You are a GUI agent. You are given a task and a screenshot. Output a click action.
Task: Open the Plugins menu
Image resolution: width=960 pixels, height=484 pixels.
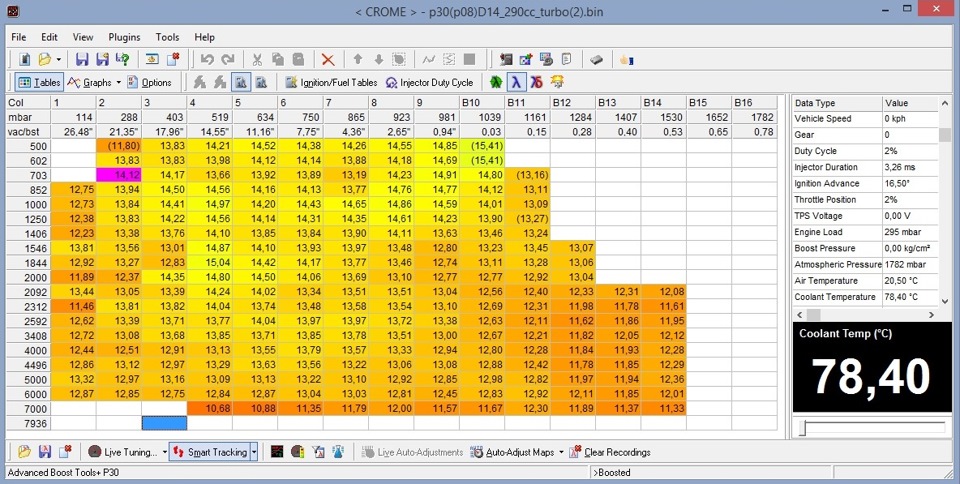(124, 37)
